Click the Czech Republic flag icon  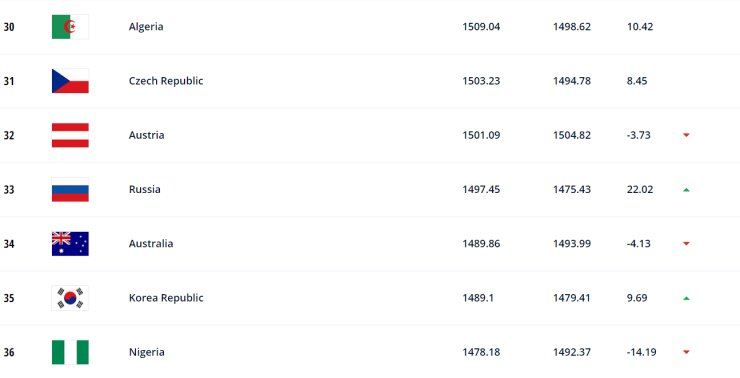coord(70,81)
